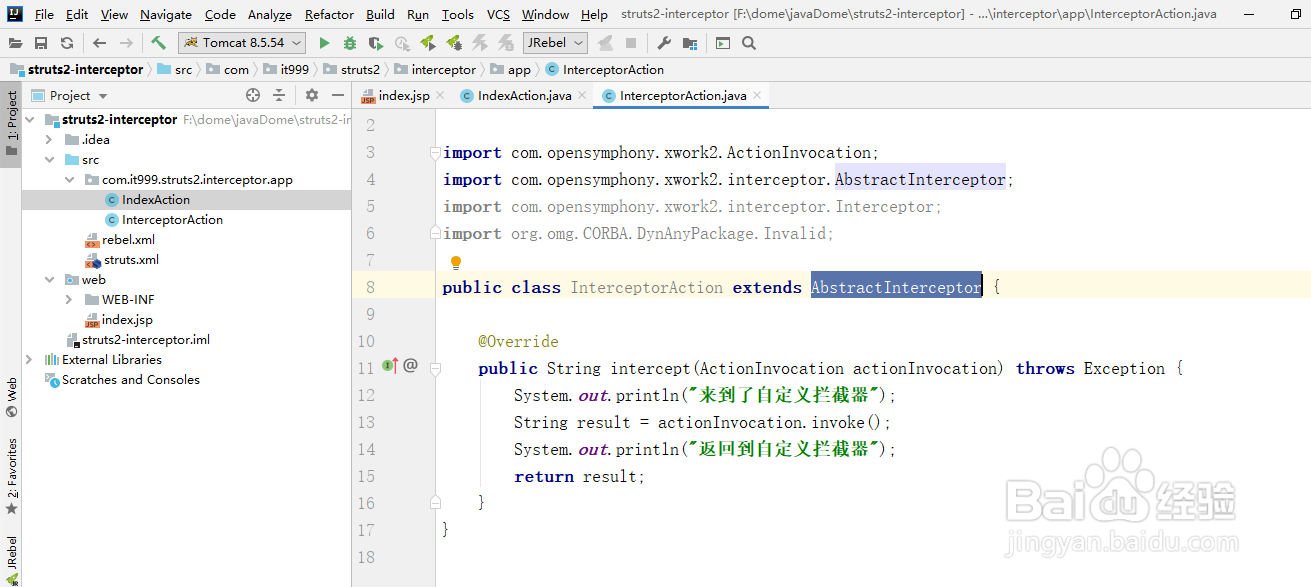1311x587 pixels.
Task: Open Search Everywhere magnifier icon
Action: pyautogui.click(x=749, y=43)
